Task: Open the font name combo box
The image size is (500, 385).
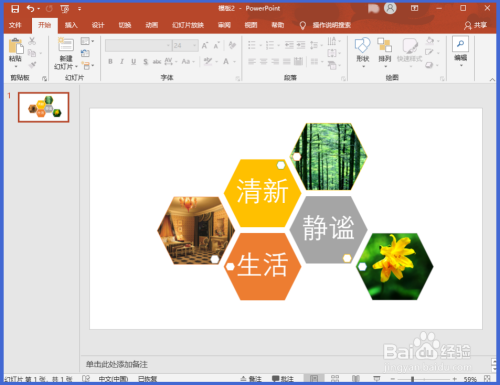Action: pyautogui.click(x=138, y=45)
